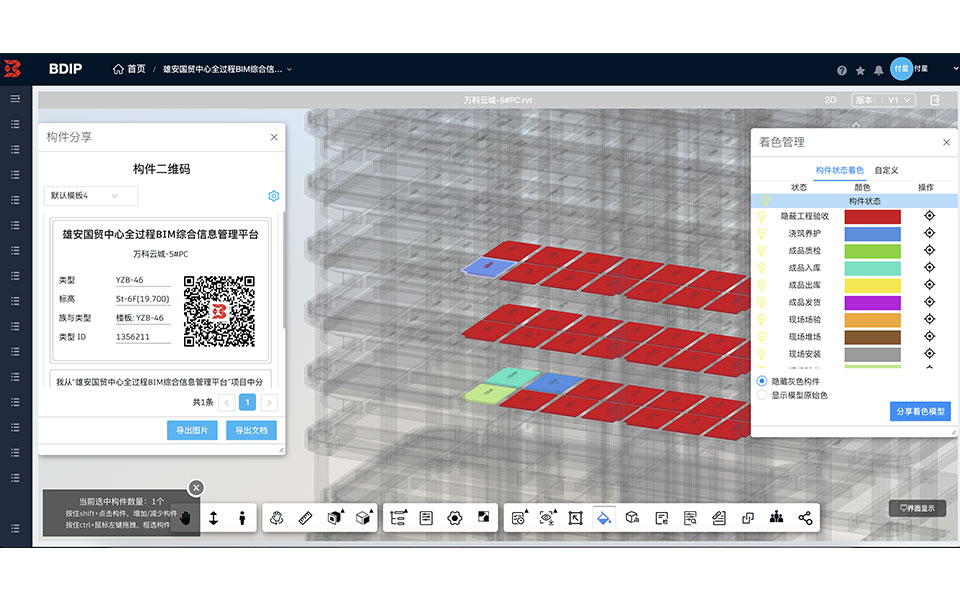Go to page 1 in pagination
The image size is (960, 600).
click(x=247, y=402)
